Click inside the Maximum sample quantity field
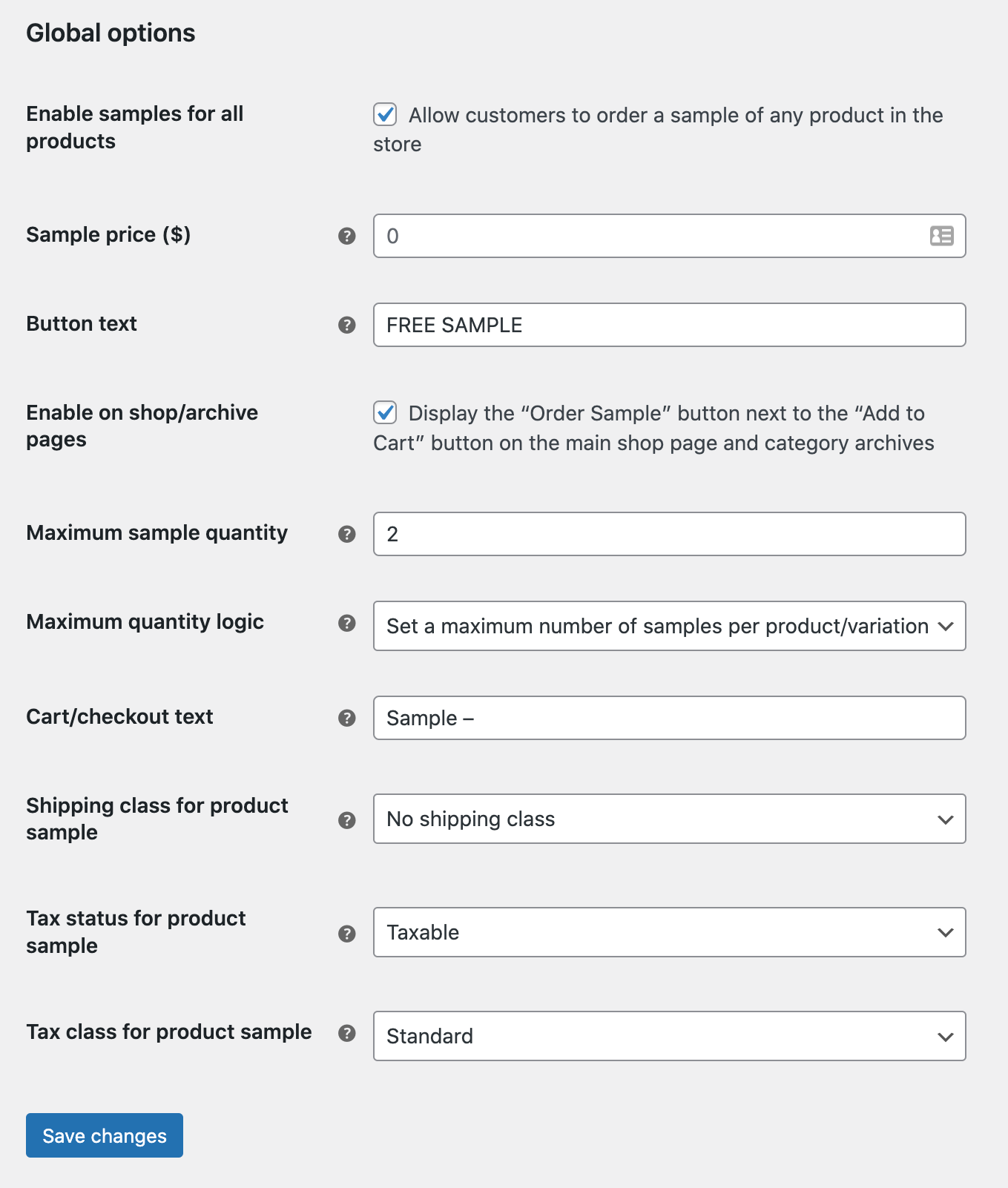 [x=668, y=533]
